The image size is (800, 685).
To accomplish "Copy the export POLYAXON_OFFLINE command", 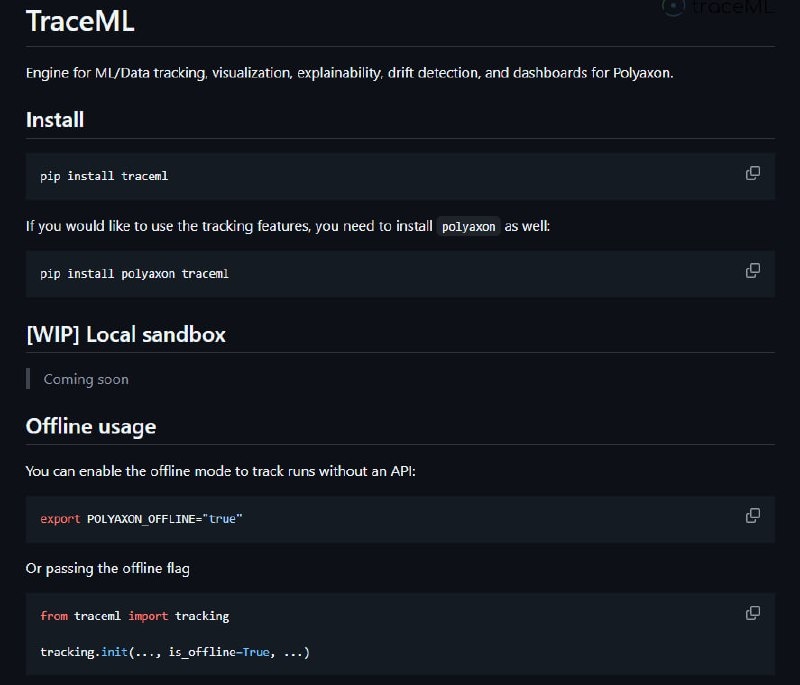I will click(x=753, y=516).
